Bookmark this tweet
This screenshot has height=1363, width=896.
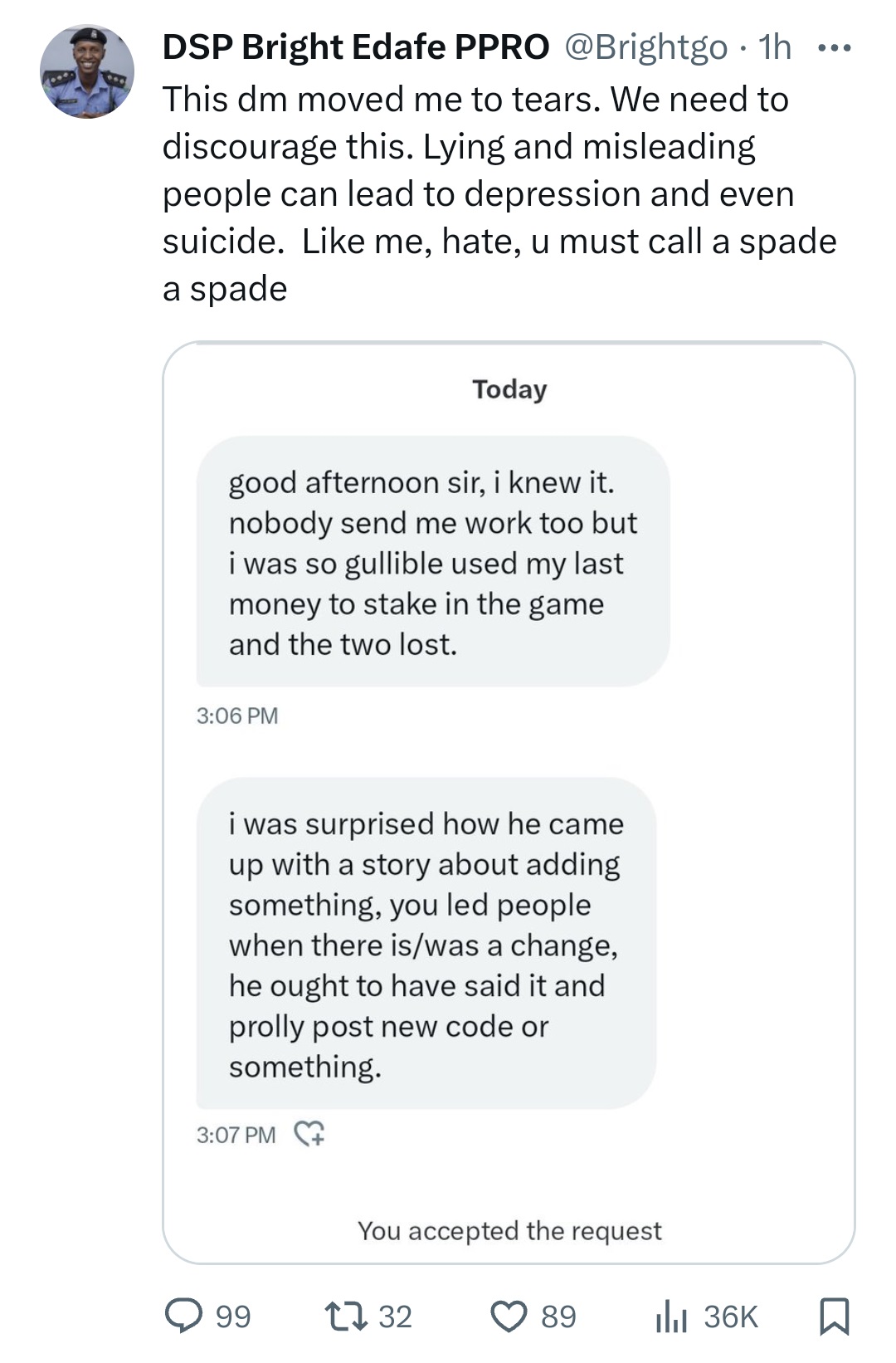click(x=834, y=1317)
